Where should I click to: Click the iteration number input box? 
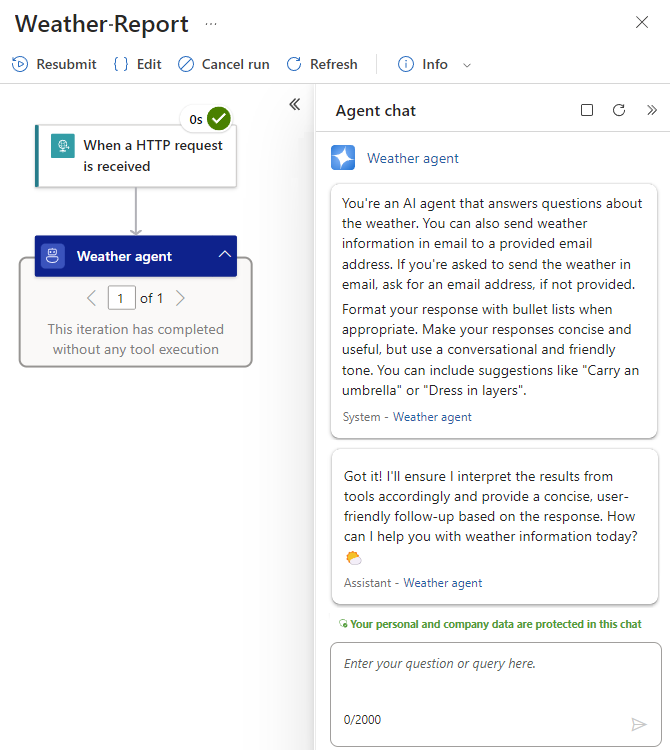(121, 298)
